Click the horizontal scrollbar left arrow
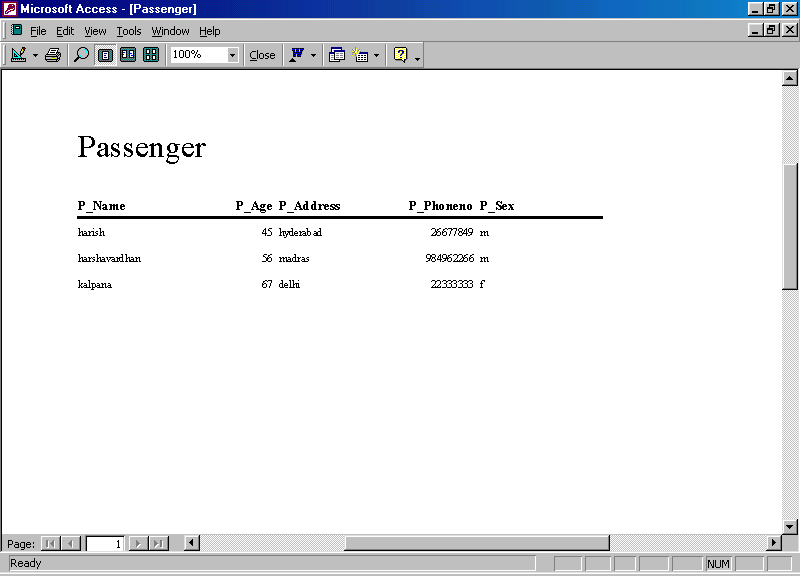Viewport: 800px width, 576px height. pos(191,543)
